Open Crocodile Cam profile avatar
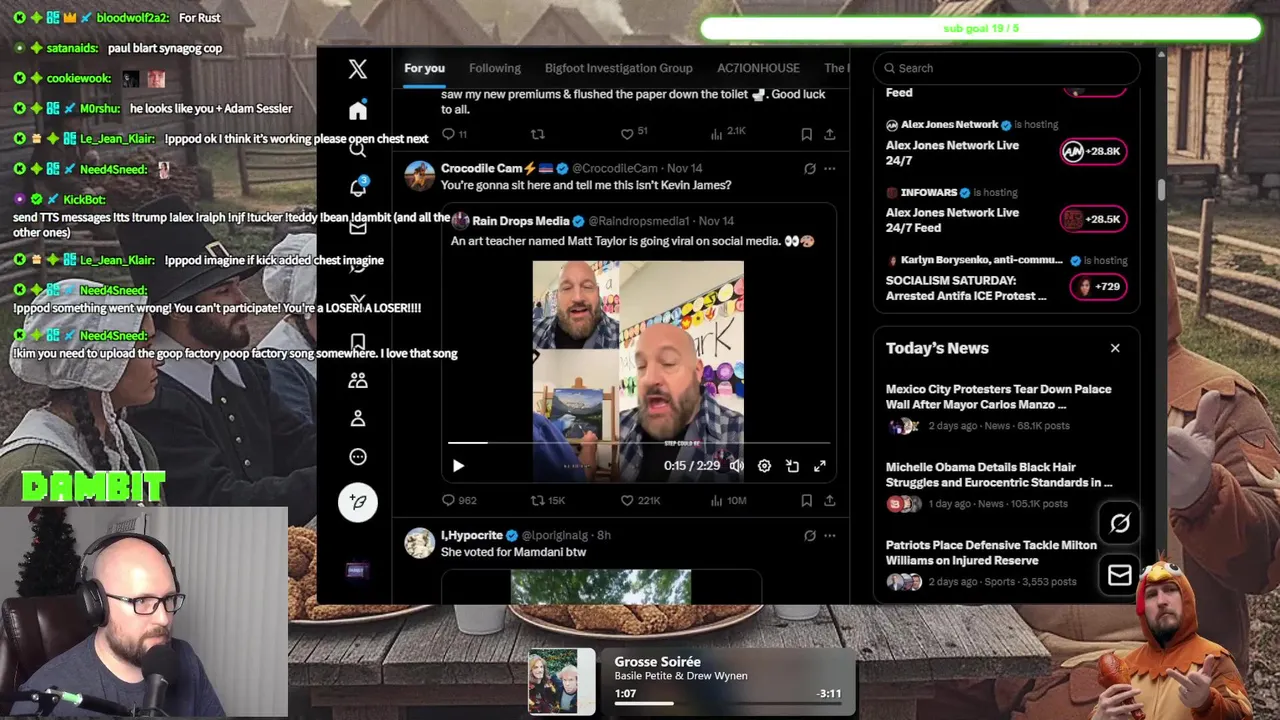 click(x=419, y=176)
